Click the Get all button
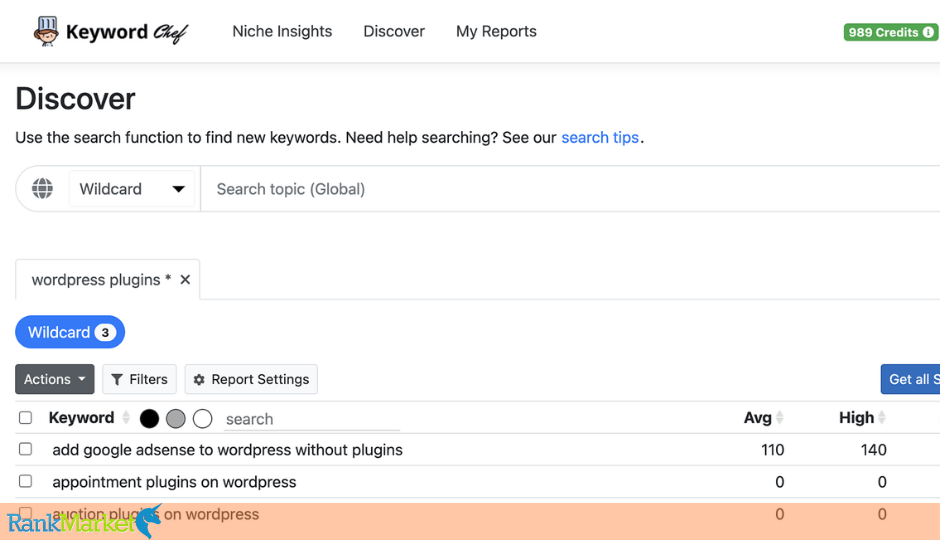This screenshot has width=940, height=540. coord(910,379)
